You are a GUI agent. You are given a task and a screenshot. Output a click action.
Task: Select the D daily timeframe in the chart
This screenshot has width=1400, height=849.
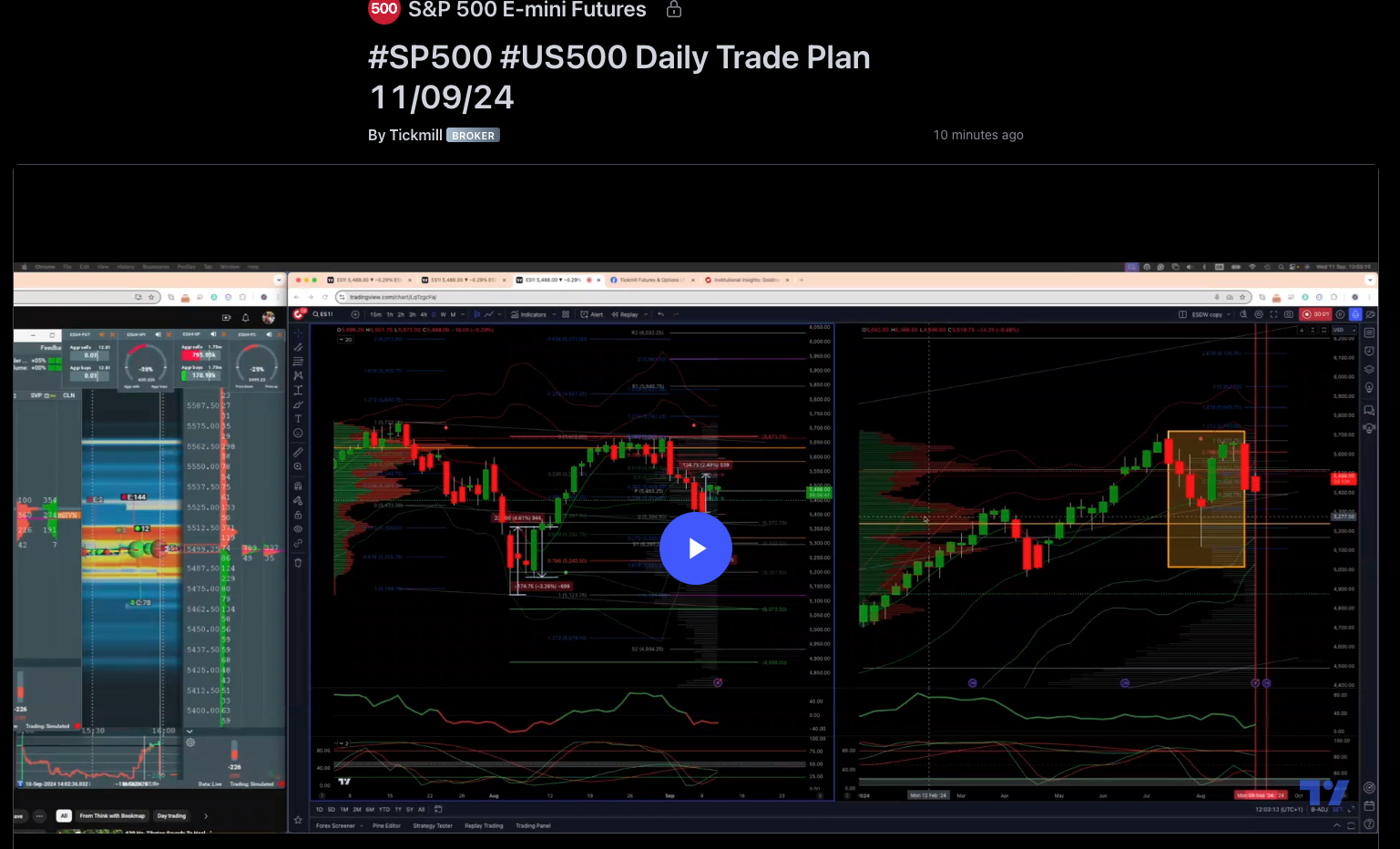point(434,314)
